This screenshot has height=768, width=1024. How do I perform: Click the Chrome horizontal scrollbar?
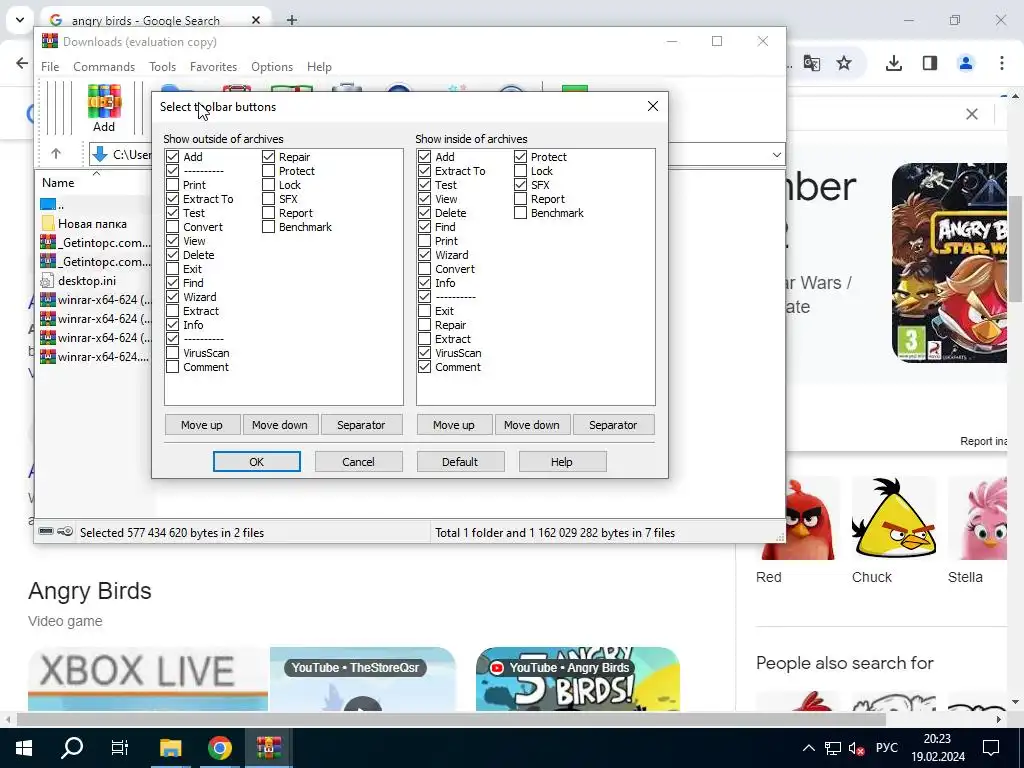click(451, 720)
